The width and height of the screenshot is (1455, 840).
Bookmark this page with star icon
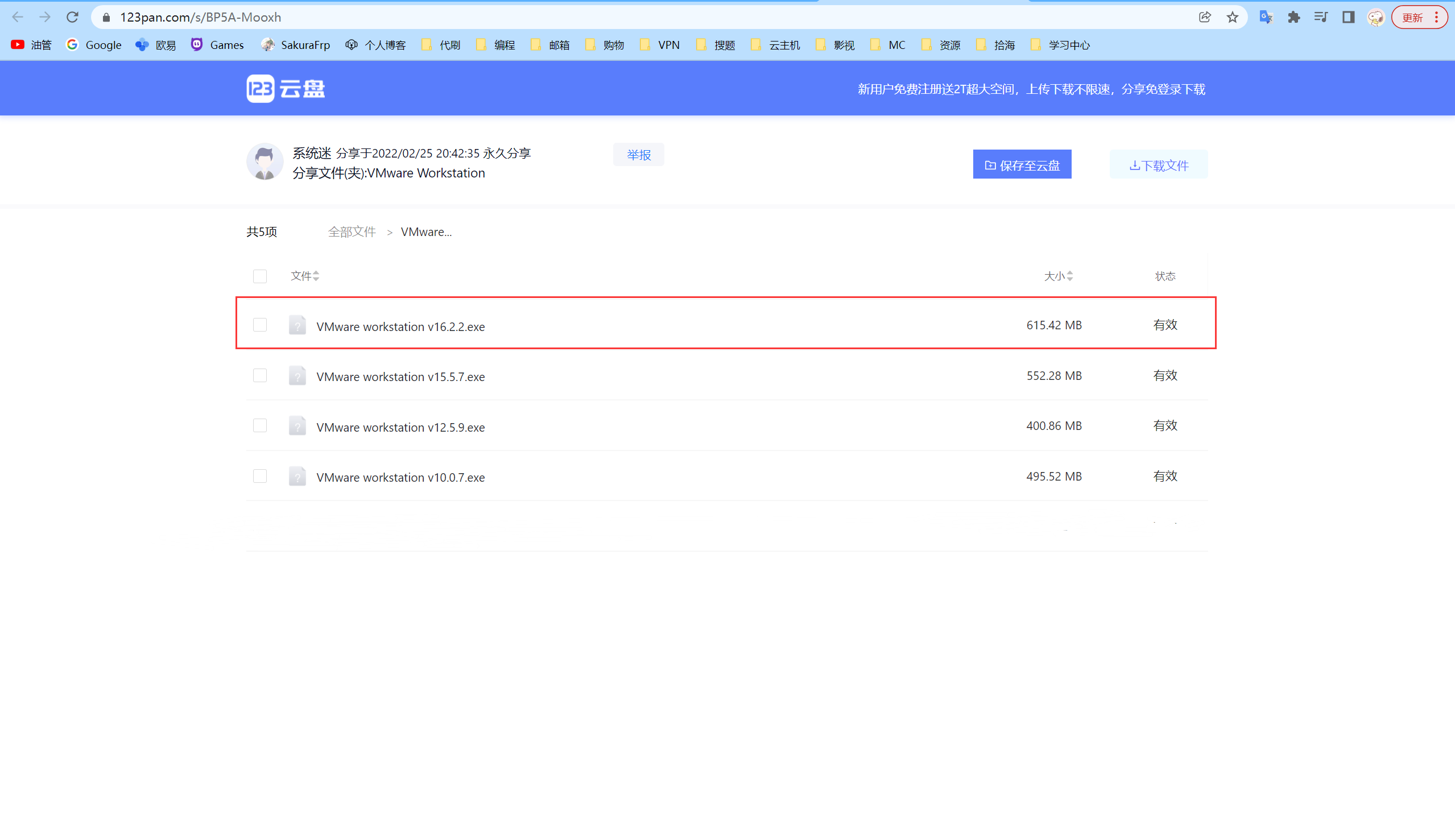click(1232, 17)
